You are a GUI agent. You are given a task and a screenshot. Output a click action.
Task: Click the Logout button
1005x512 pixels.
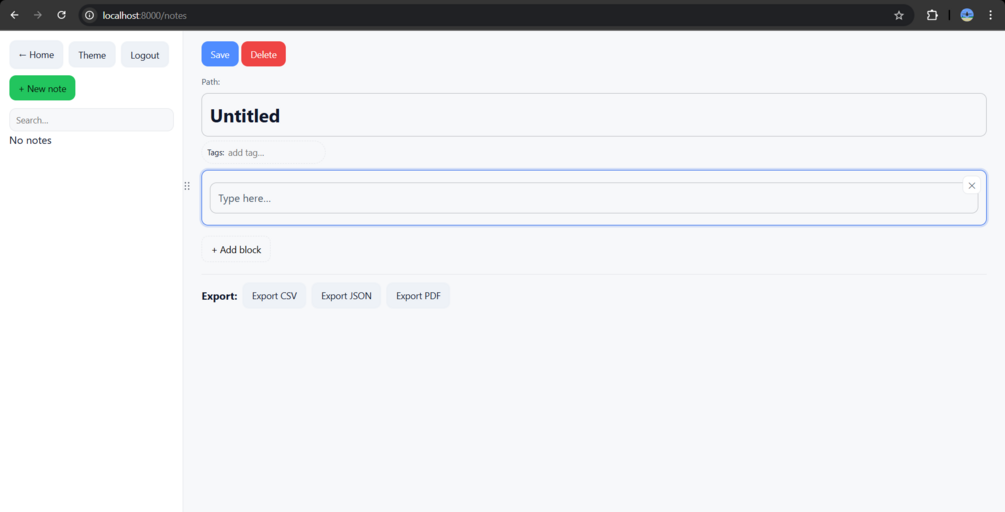(x=145, y=55)
